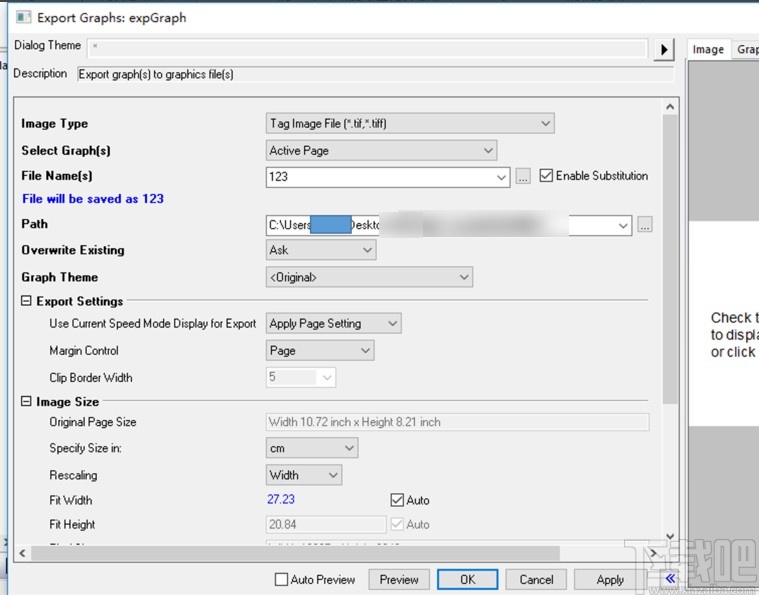Open the Overwrite Existing dropdown

(x=321, y=250)
